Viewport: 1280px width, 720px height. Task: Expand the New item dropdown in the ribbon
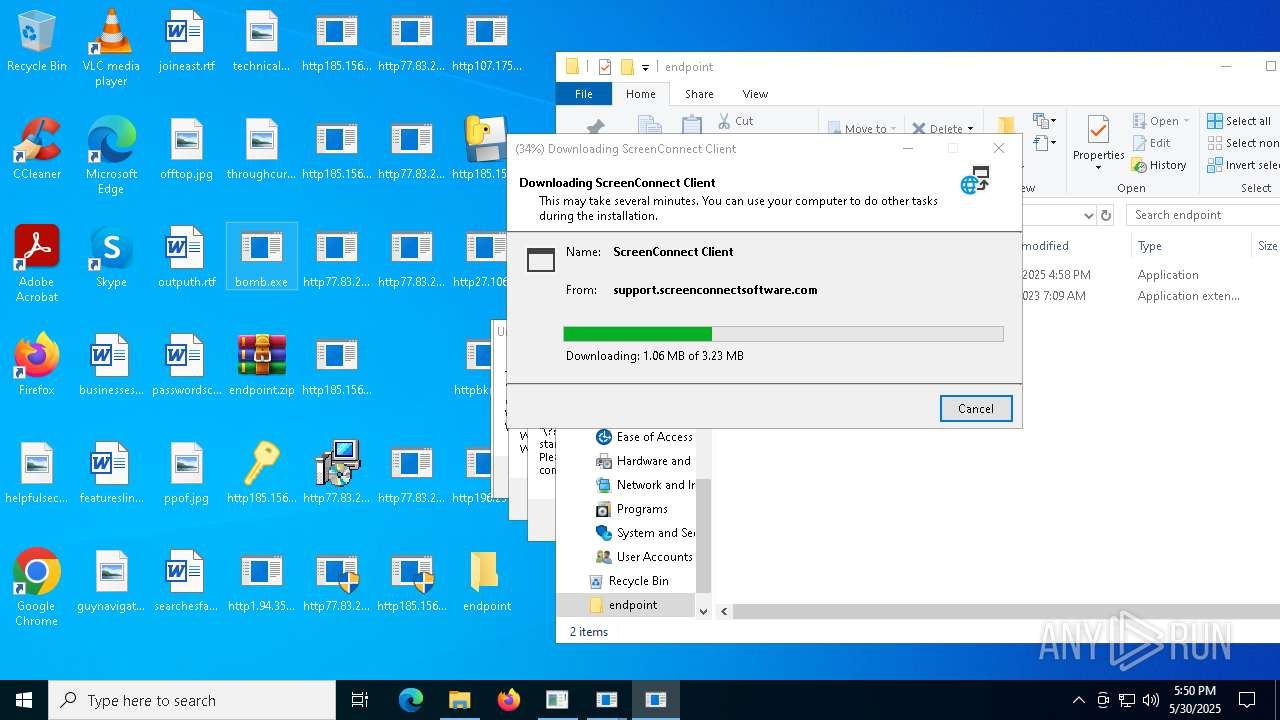point(1045,121)
